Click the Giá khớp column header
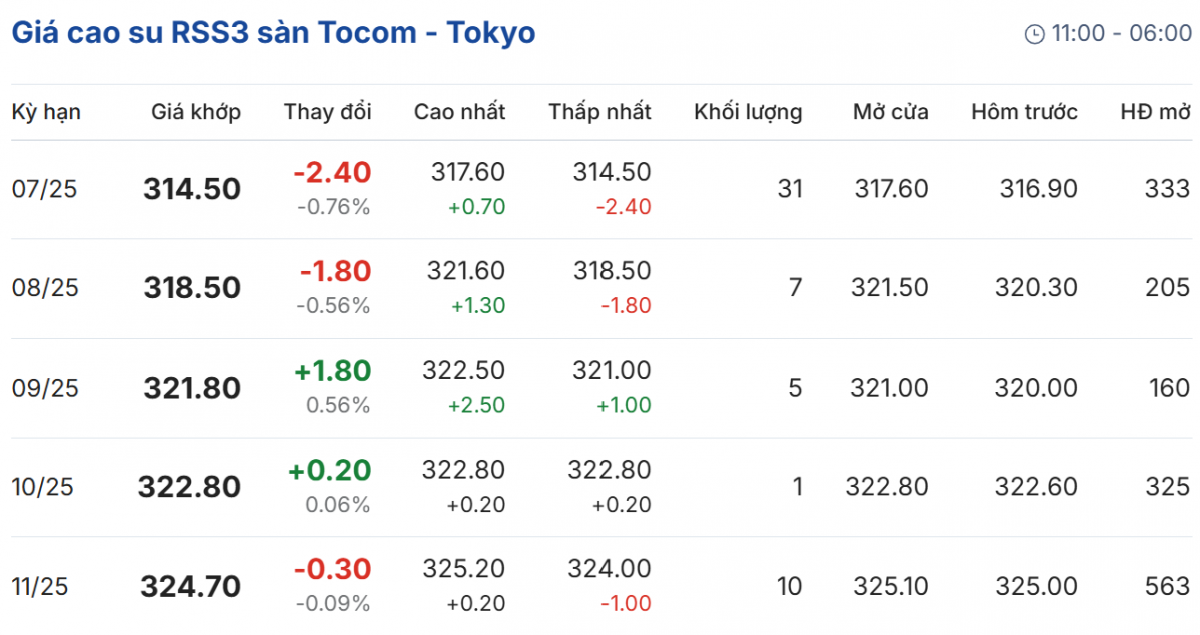This screenshot has height=635, width=1200. pyautogui.click(x=196, y=112)
